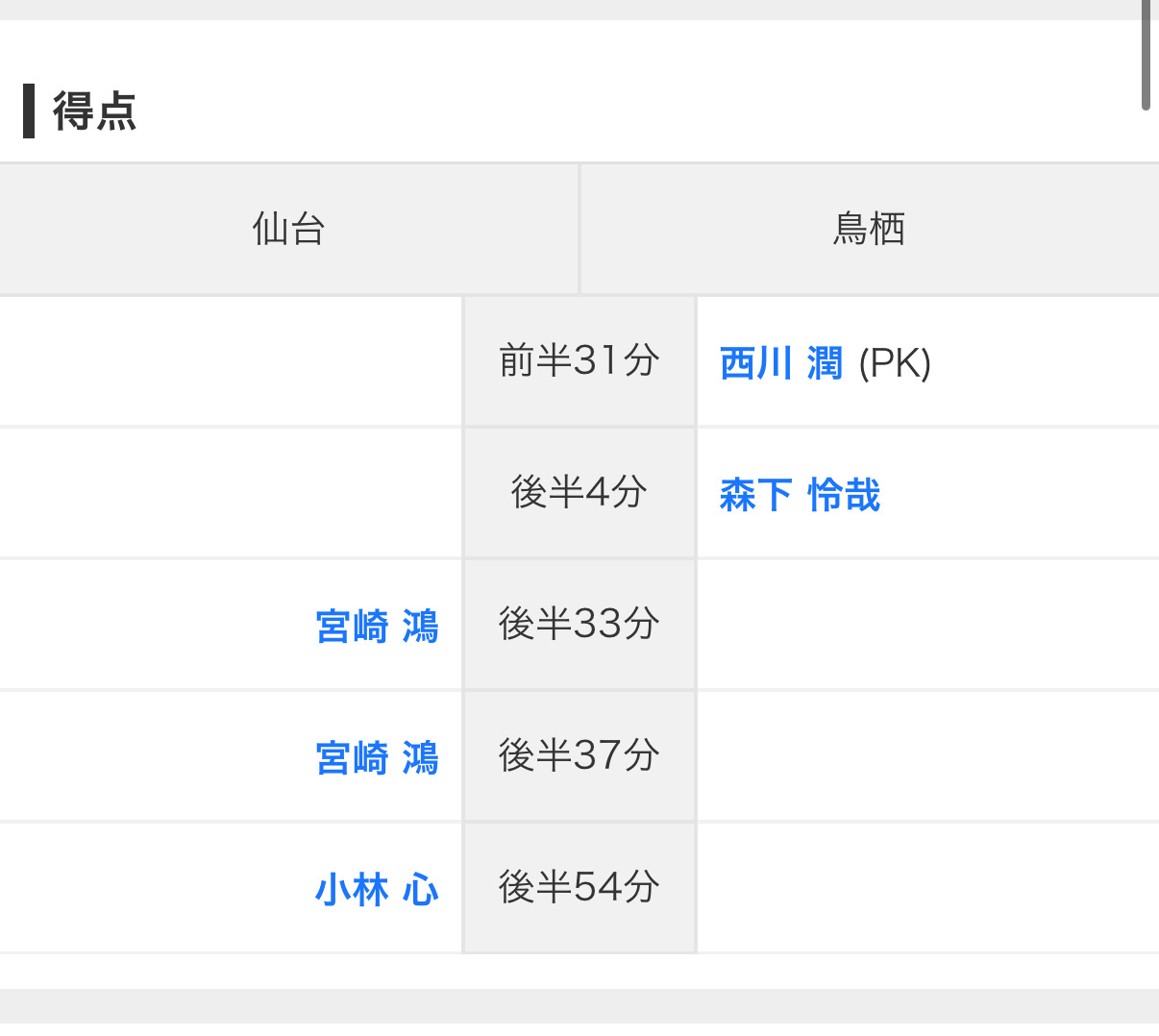The image size is (1159, 1036).
Task: Select the 前半31分 time cell
Action: [x=579, y=361]
